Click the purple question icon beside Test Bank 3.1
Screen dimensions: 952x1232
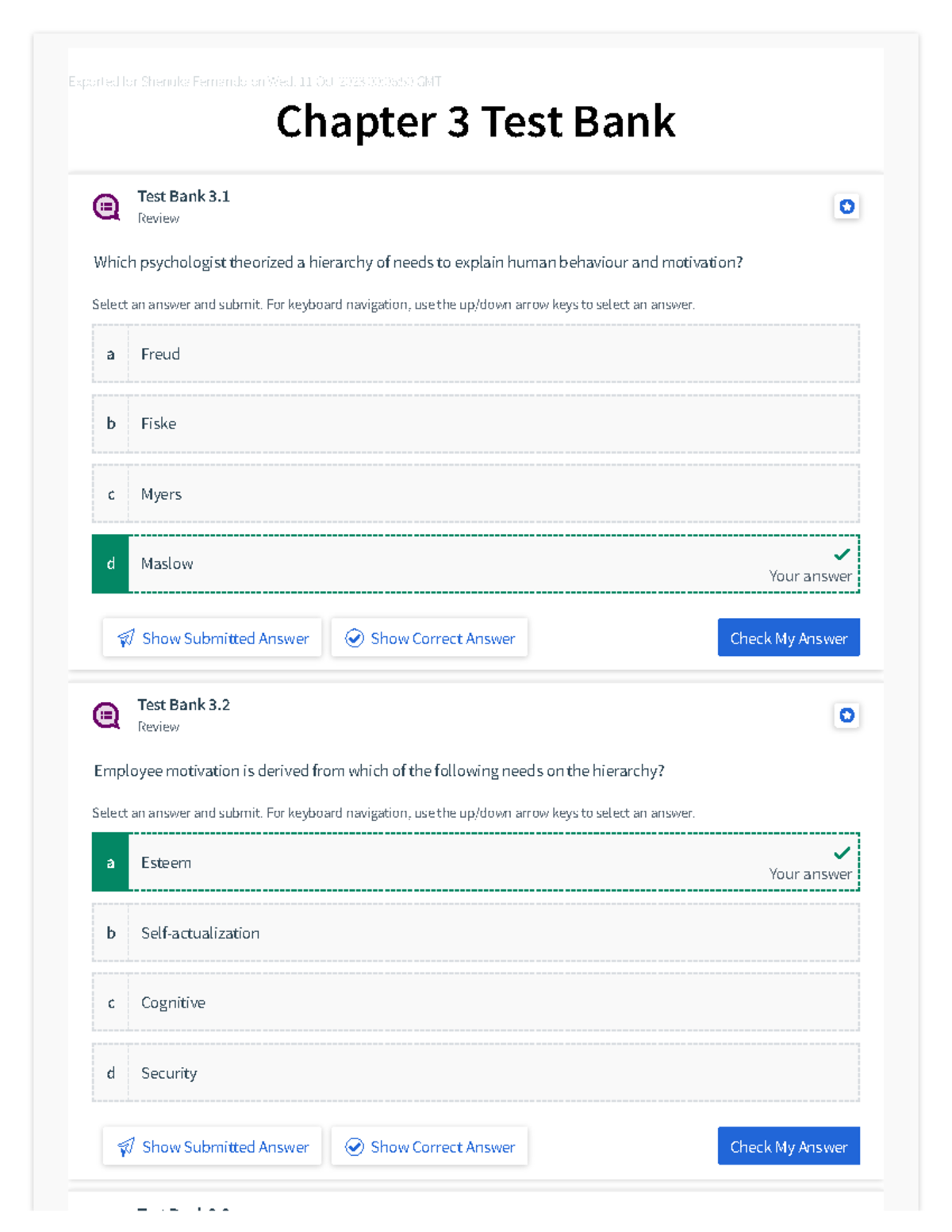coord(106,206)
